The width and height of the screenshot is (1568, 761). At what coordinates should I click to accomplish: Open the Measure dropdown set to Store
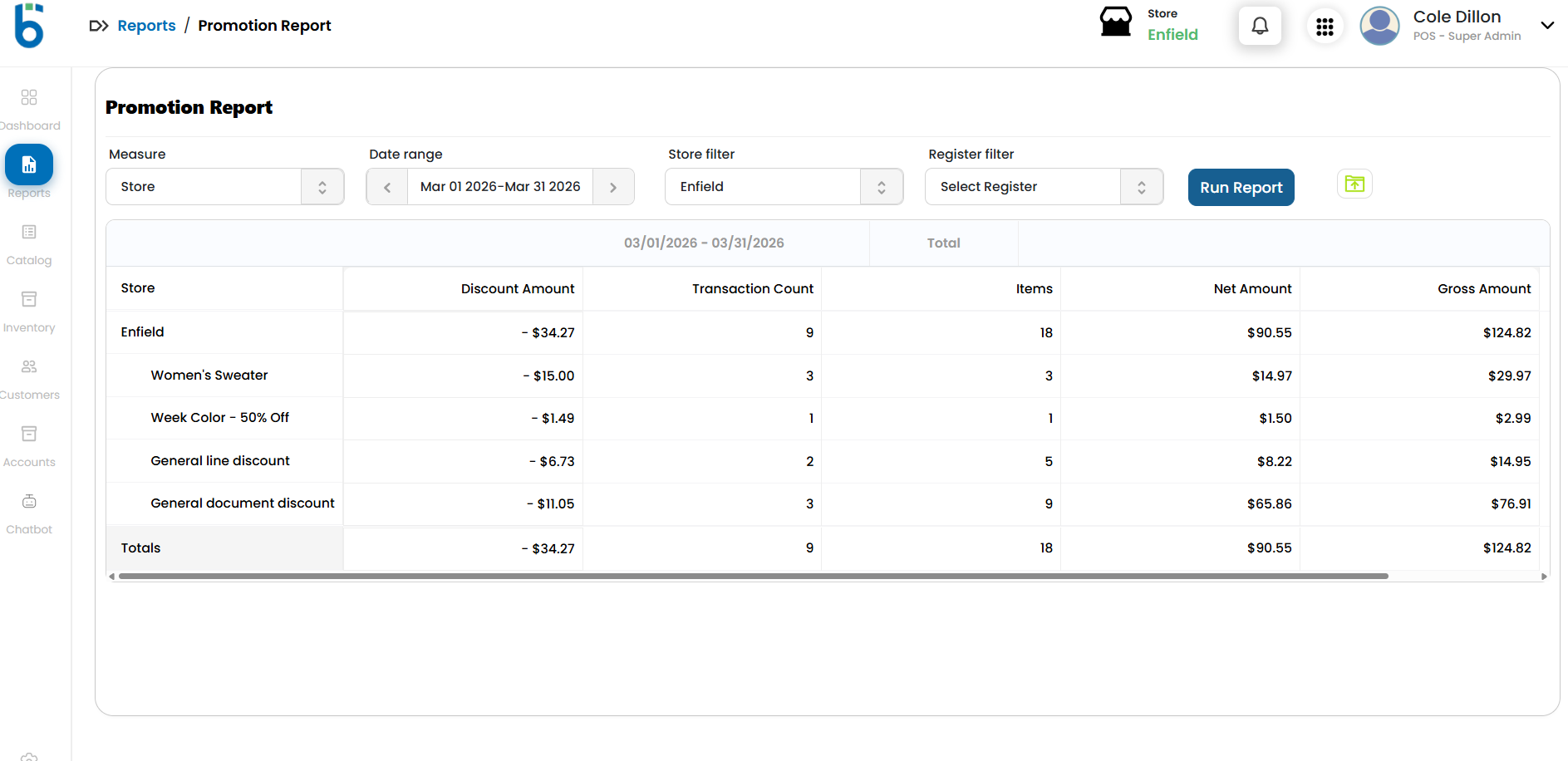pyautogui.click(x=225, y=187)
